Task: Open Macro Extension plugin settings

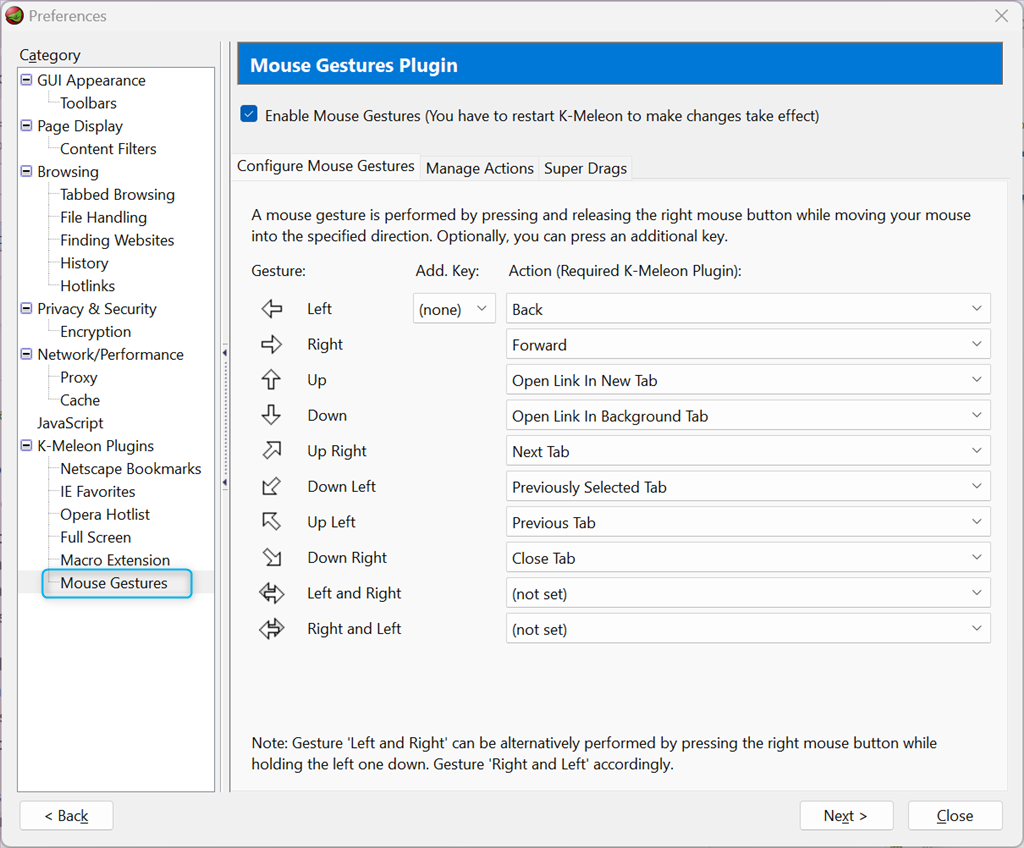Action: (115, 561)
